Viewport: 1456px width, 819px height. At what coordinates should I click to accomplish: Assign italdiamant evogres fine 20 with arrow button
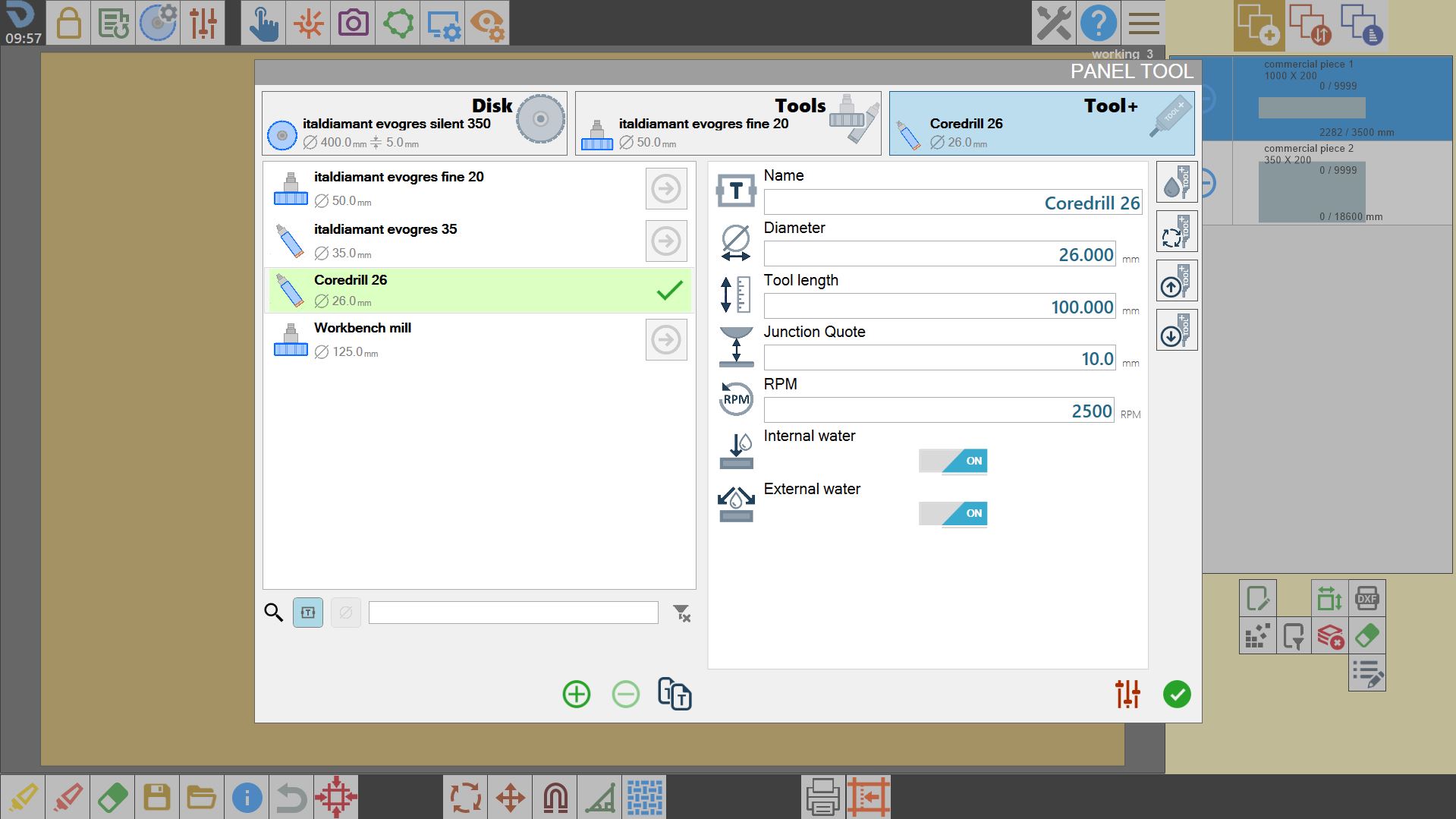[x=666, y=188]
